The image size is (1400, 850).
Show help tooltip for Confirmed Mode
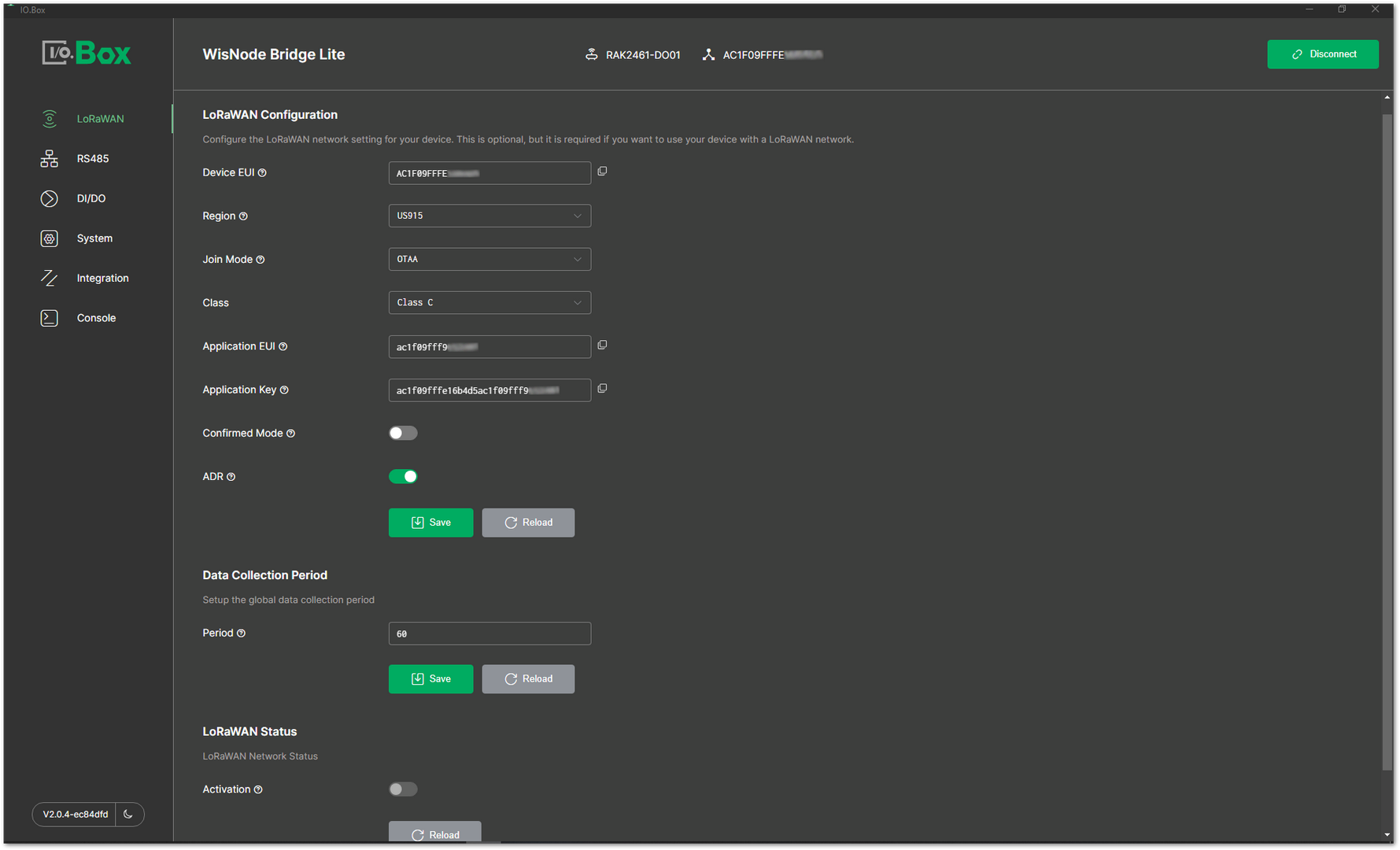pyautogui.click(x=290, y=434)
